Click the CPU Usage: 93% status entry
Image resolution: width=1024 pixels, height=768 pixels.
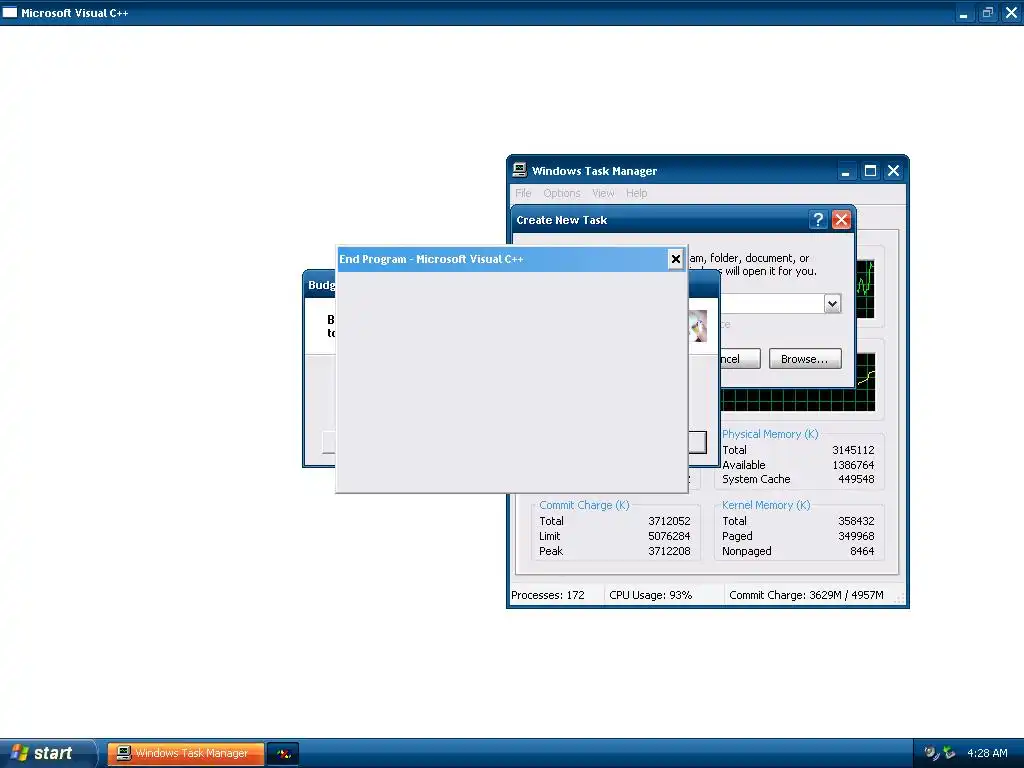(650, 595)
